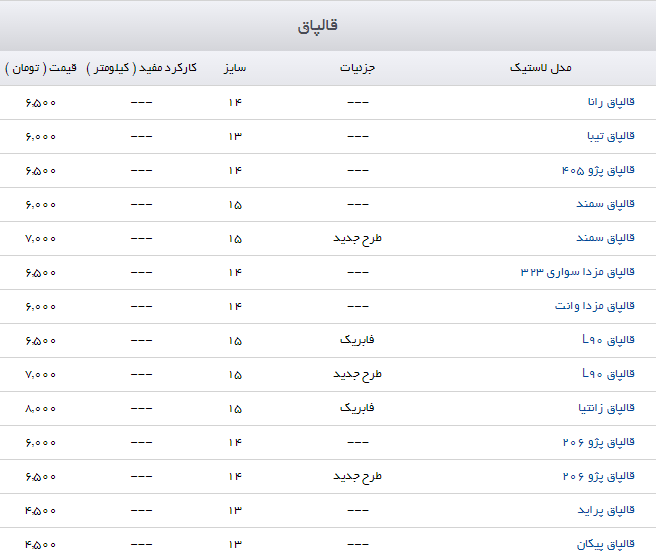The height and width of the screenshot is (557, 656).
Task: Click the قالپاق تیبا product link
Action: click(x=614, y=136)
